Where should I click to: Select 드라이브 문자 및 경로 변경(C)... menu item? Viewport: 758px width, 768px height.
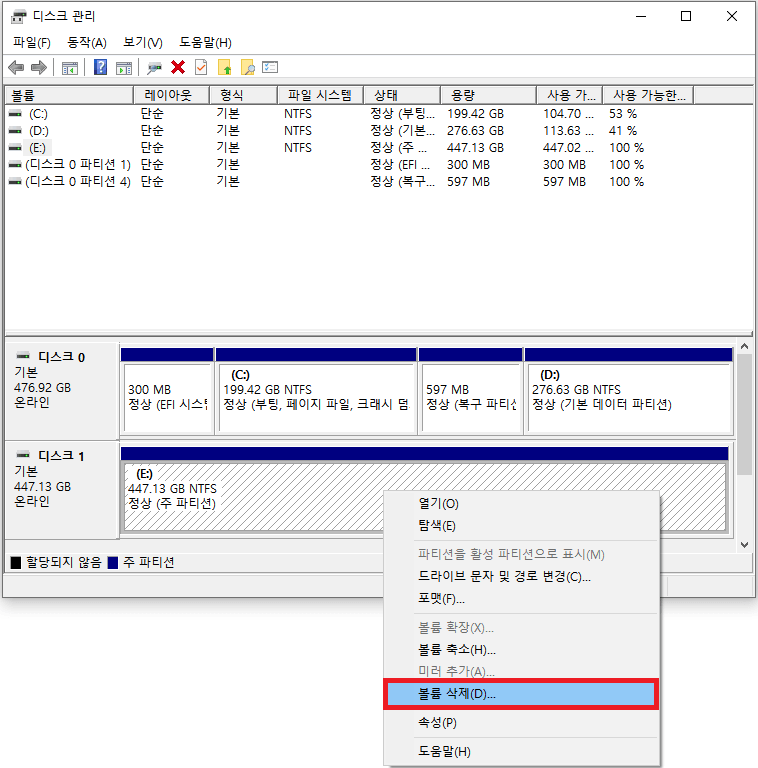tap(521, 576)
